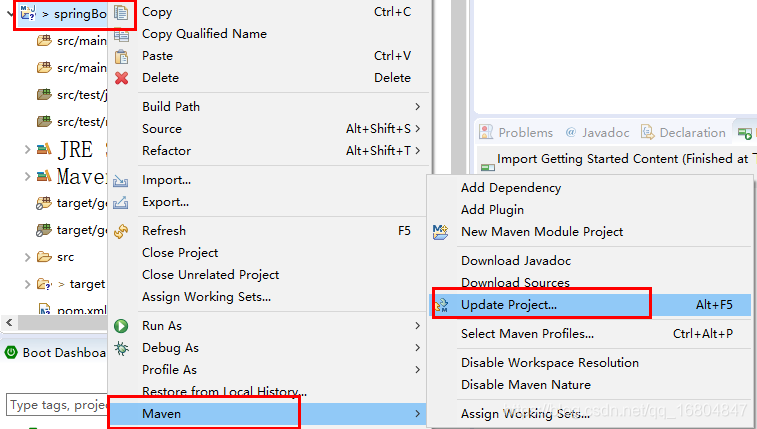Click the Maven dependencies library icon
Screen dimensions: 757x429
point(44,176)
